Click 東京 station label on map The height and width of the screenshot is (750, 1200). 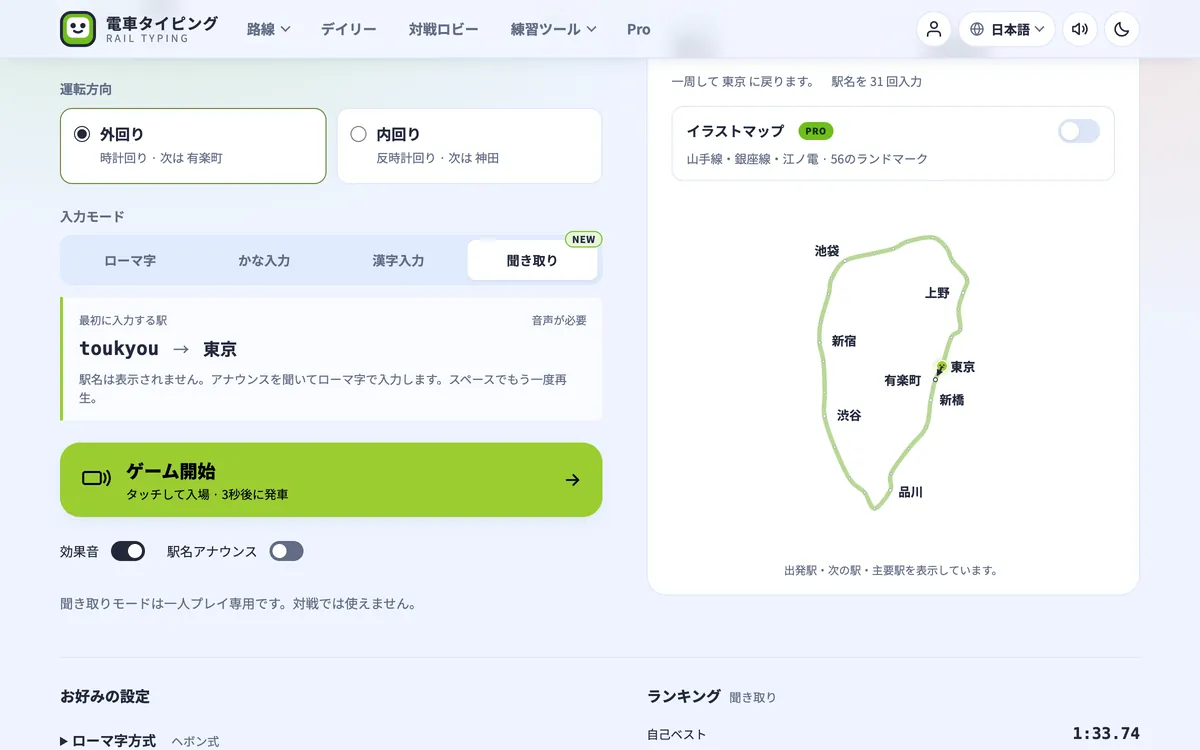point(963,367)
